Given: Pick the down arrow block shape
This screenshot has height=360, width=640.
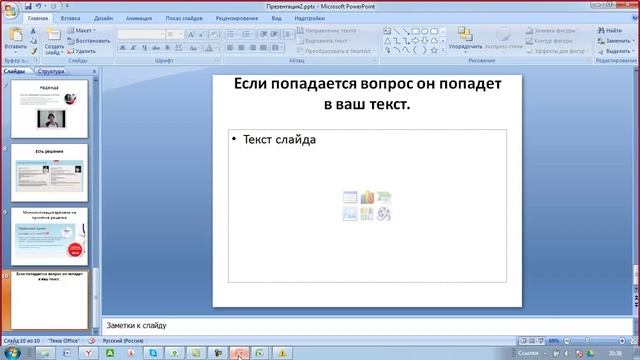Looking at the screenshot, I should [425, 41].
